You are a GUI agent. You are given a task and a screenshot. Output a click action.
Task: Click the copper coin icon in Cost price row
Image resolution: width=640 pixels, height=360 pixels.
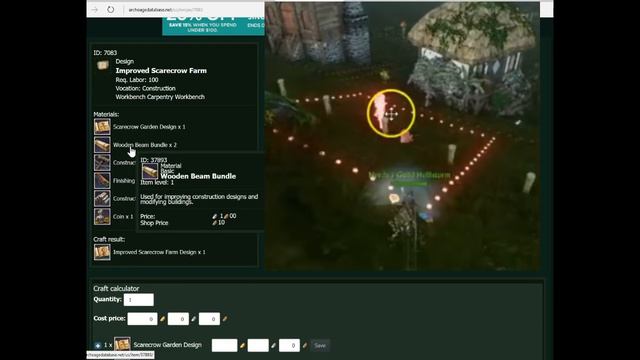point(224,319)
